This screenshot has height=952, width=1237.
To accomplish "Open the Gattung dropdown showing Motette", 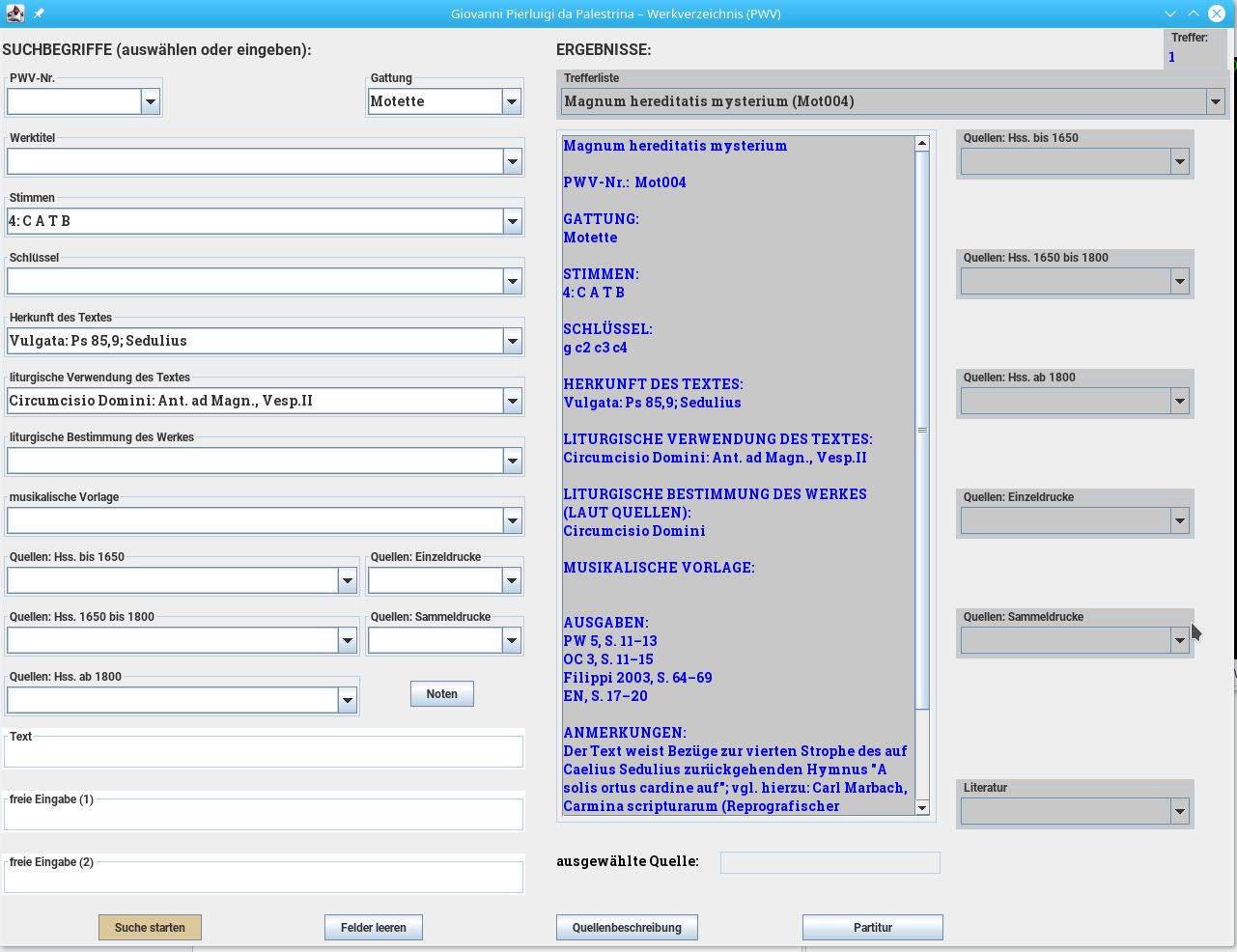I will tap(512, 101).
